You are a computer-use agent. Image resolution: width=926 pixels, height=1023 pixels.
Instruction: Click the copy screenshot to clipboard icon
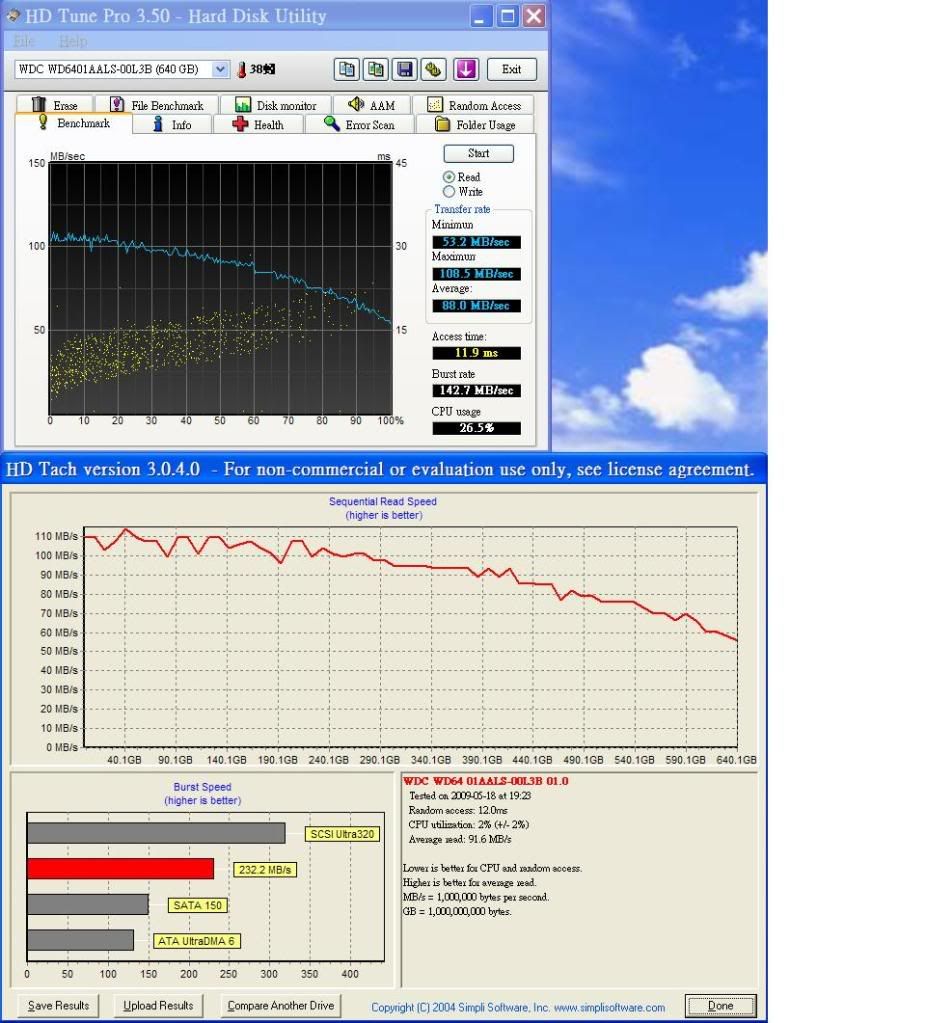pos(375,69)
